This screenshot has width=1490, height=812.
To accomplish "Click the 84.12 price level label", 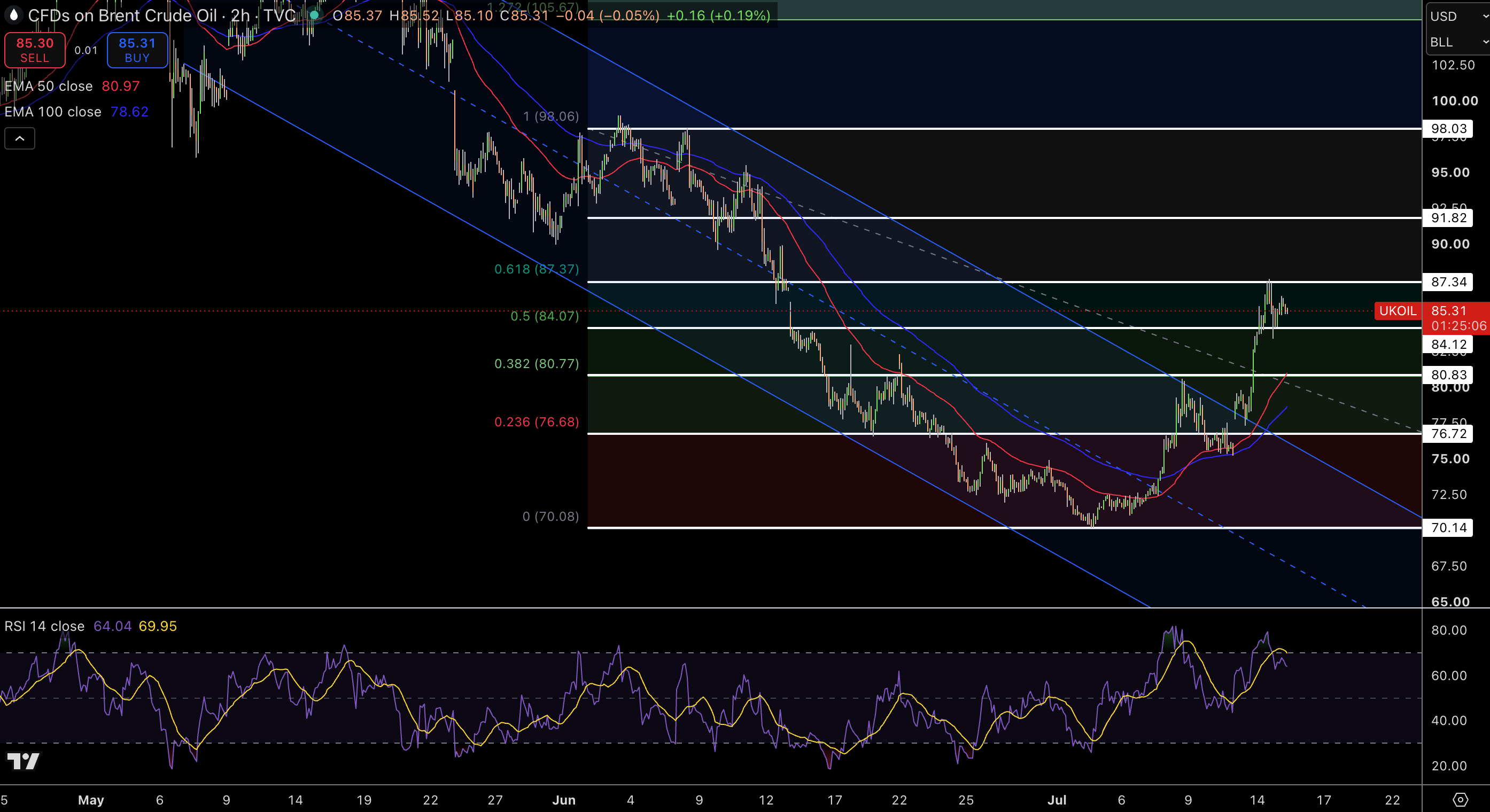I will pyautogui.click(x=1448, y=345).
